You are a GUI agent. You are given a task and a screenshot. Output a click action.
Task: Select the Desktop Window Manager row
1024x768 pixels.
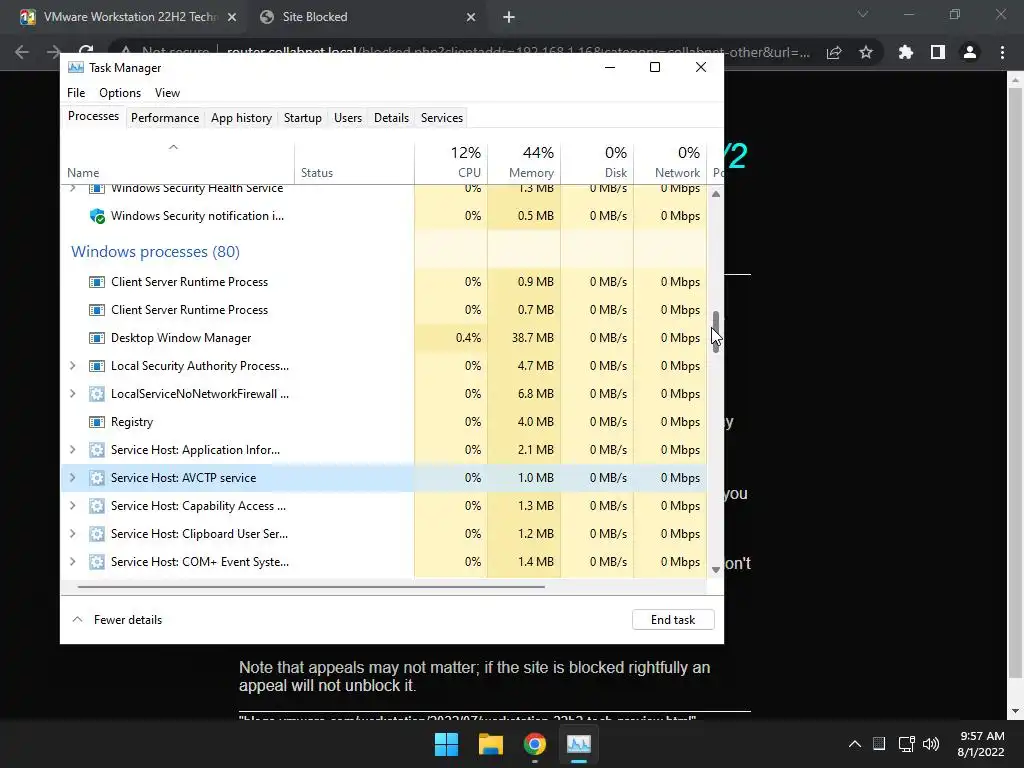point(383,338)
